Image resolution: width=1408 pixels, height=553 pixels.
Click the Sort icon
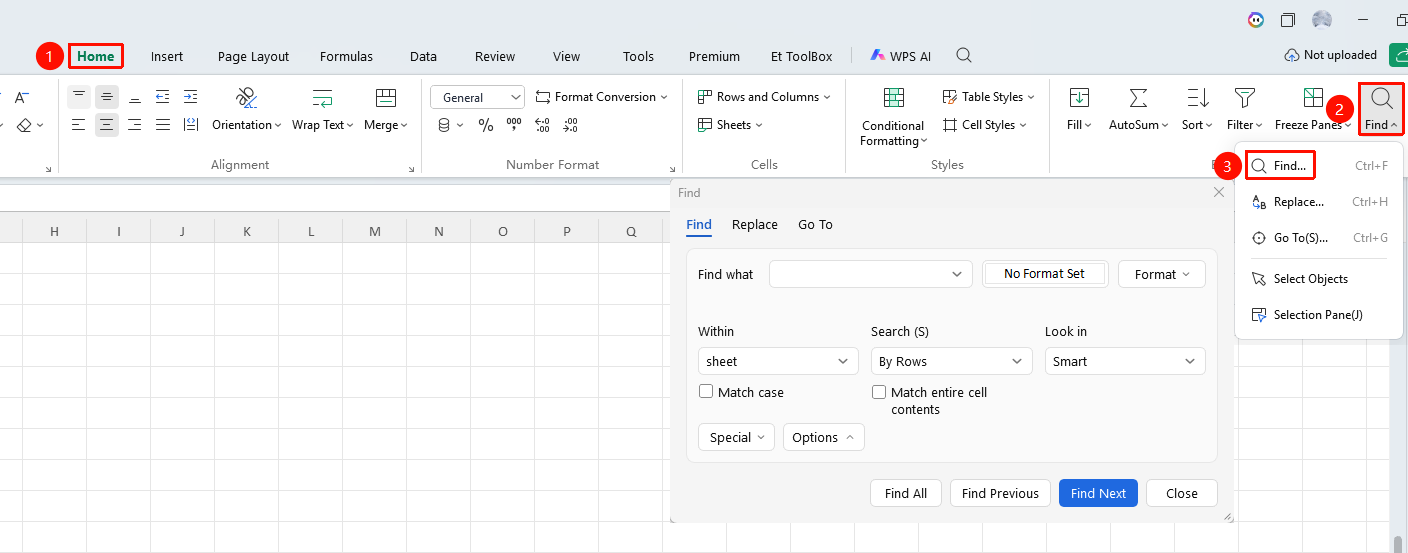click(1197, 97)
